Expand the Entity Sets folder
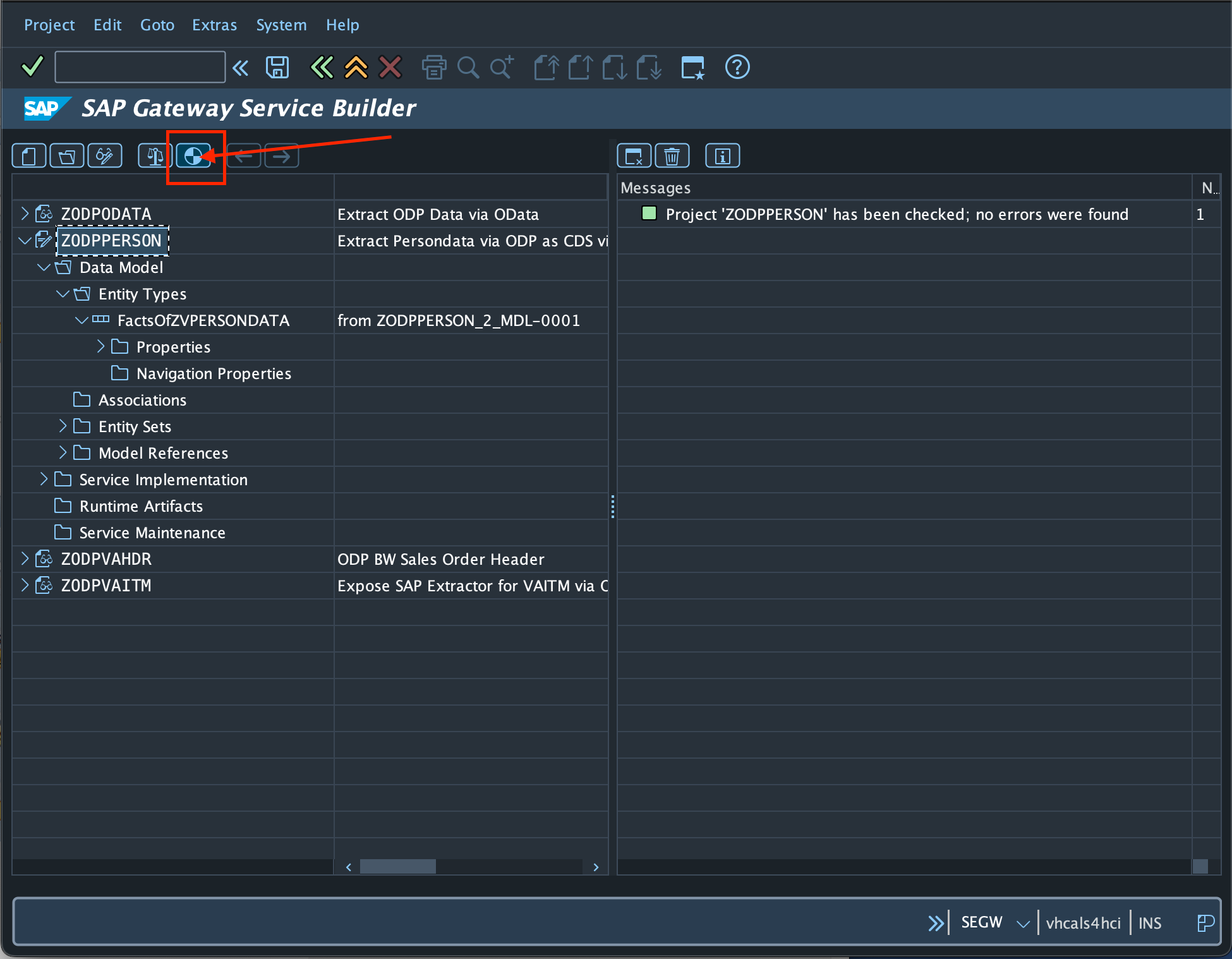 (63, 426)
